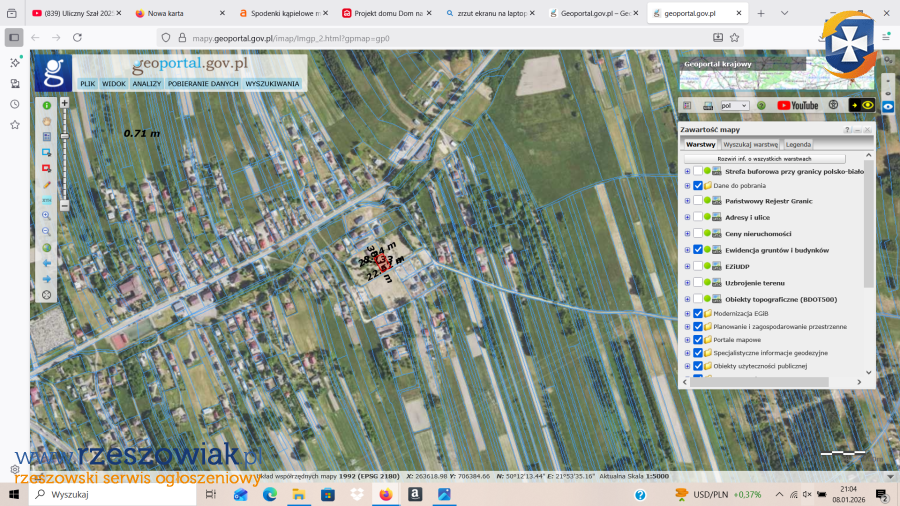Image resolution: width=900 pixels, height=506 pixels.
Task: Click the full extent globe icon
Action: [46, 248]
